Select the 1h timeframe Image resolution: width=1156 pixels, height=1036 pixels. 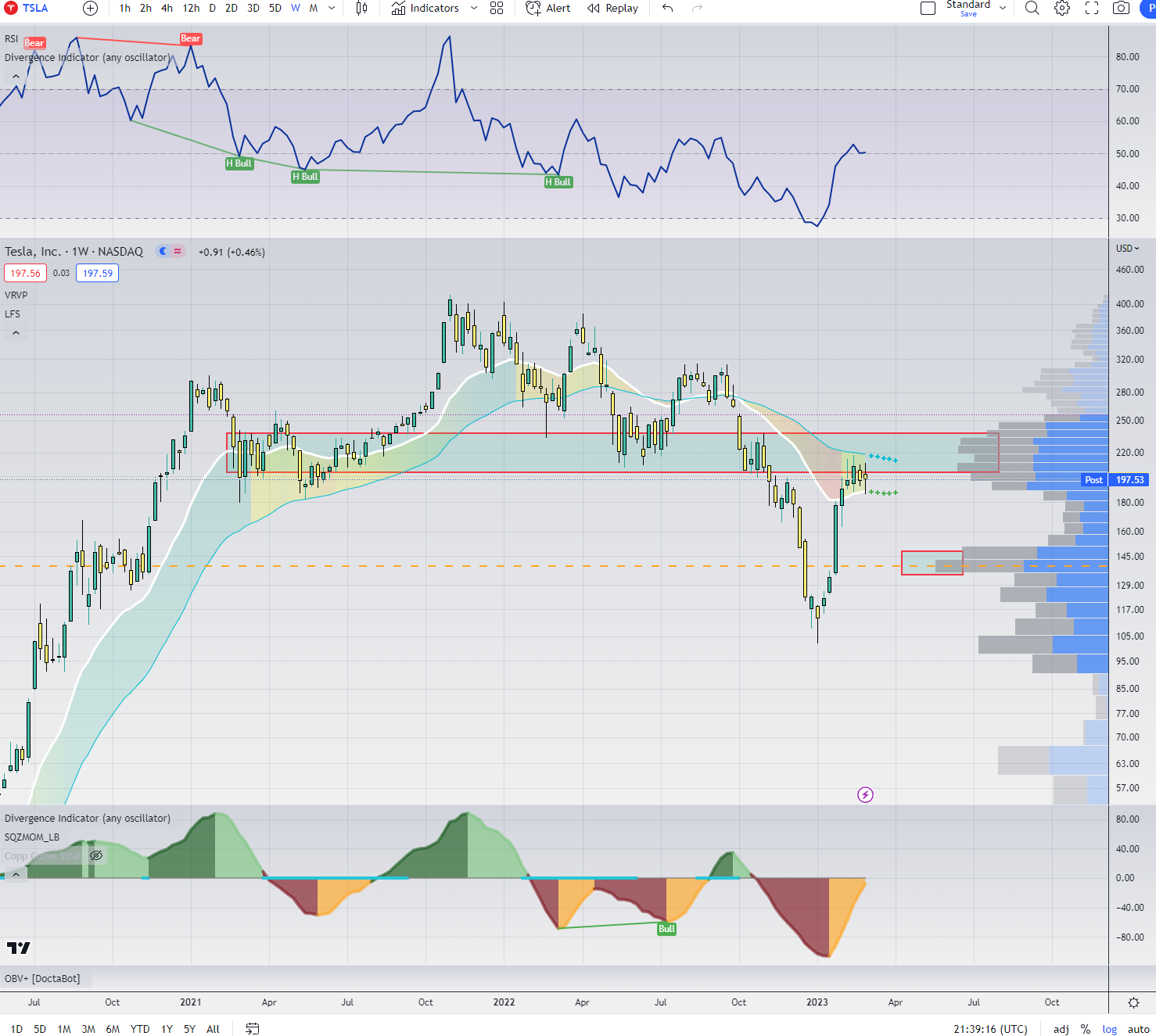pos(125,8)
